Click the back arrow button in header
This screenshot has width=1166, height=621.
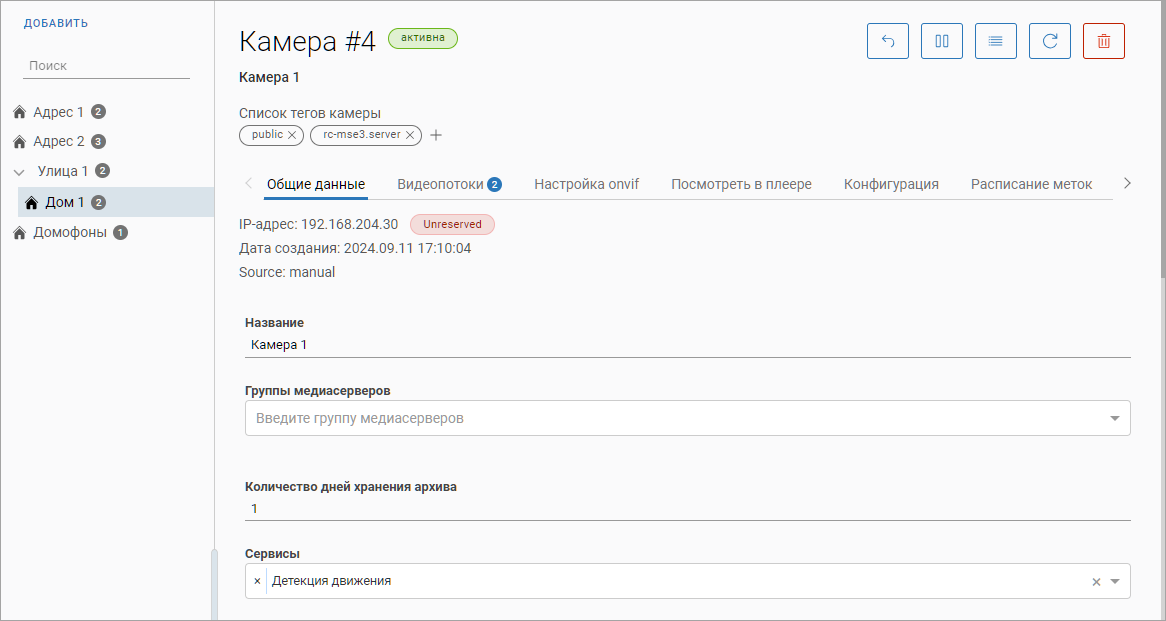(888, 41)
